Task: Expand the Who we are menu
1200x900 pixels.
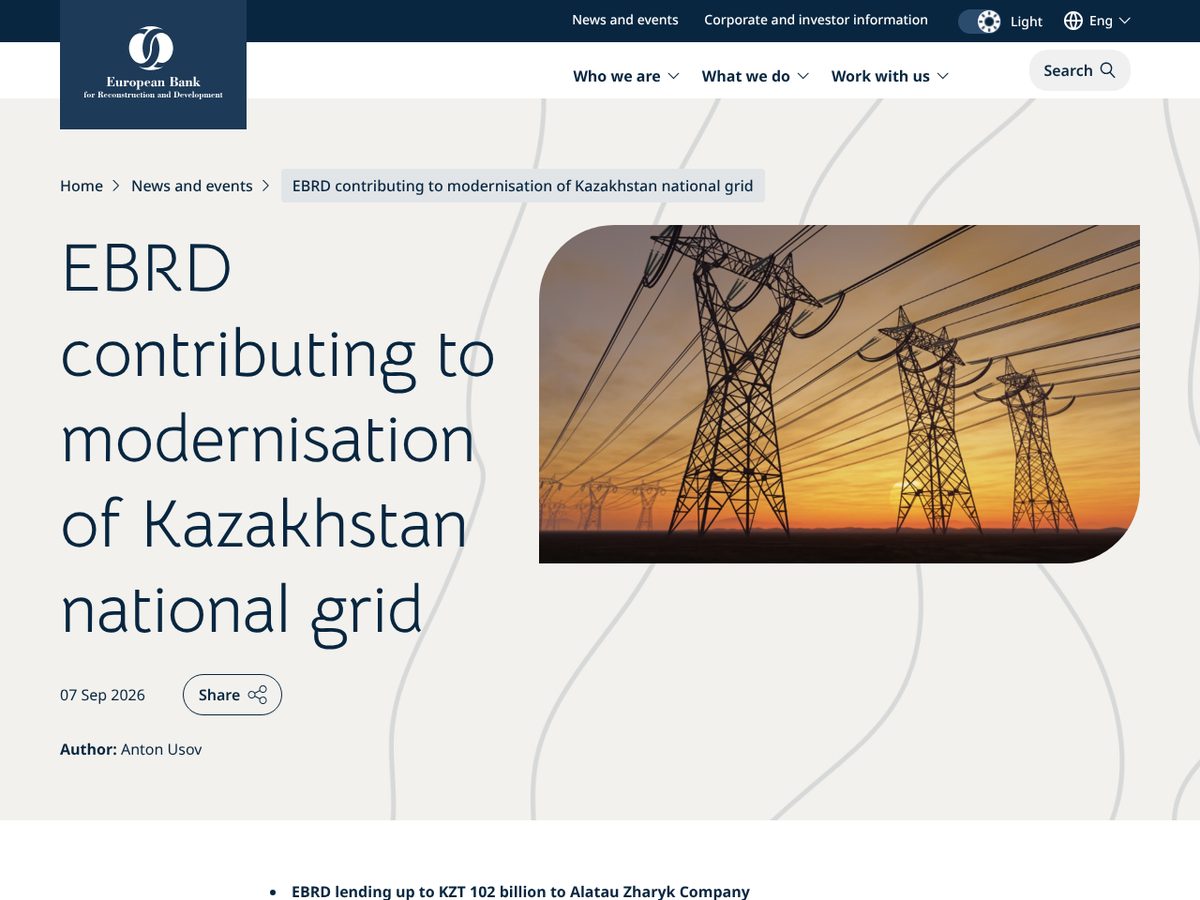Action: [x=626, y=76]
